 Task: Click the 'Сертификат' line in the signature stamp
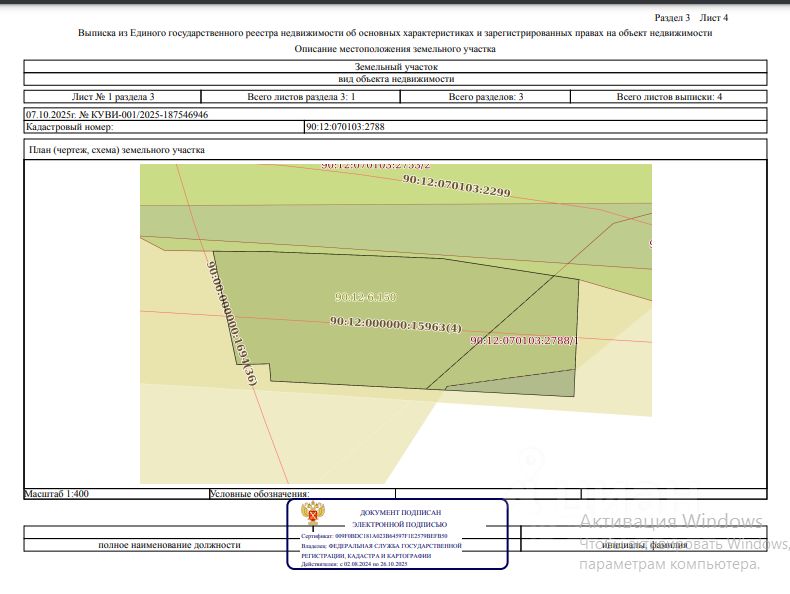pyautogui.click(x=374, y=536)
